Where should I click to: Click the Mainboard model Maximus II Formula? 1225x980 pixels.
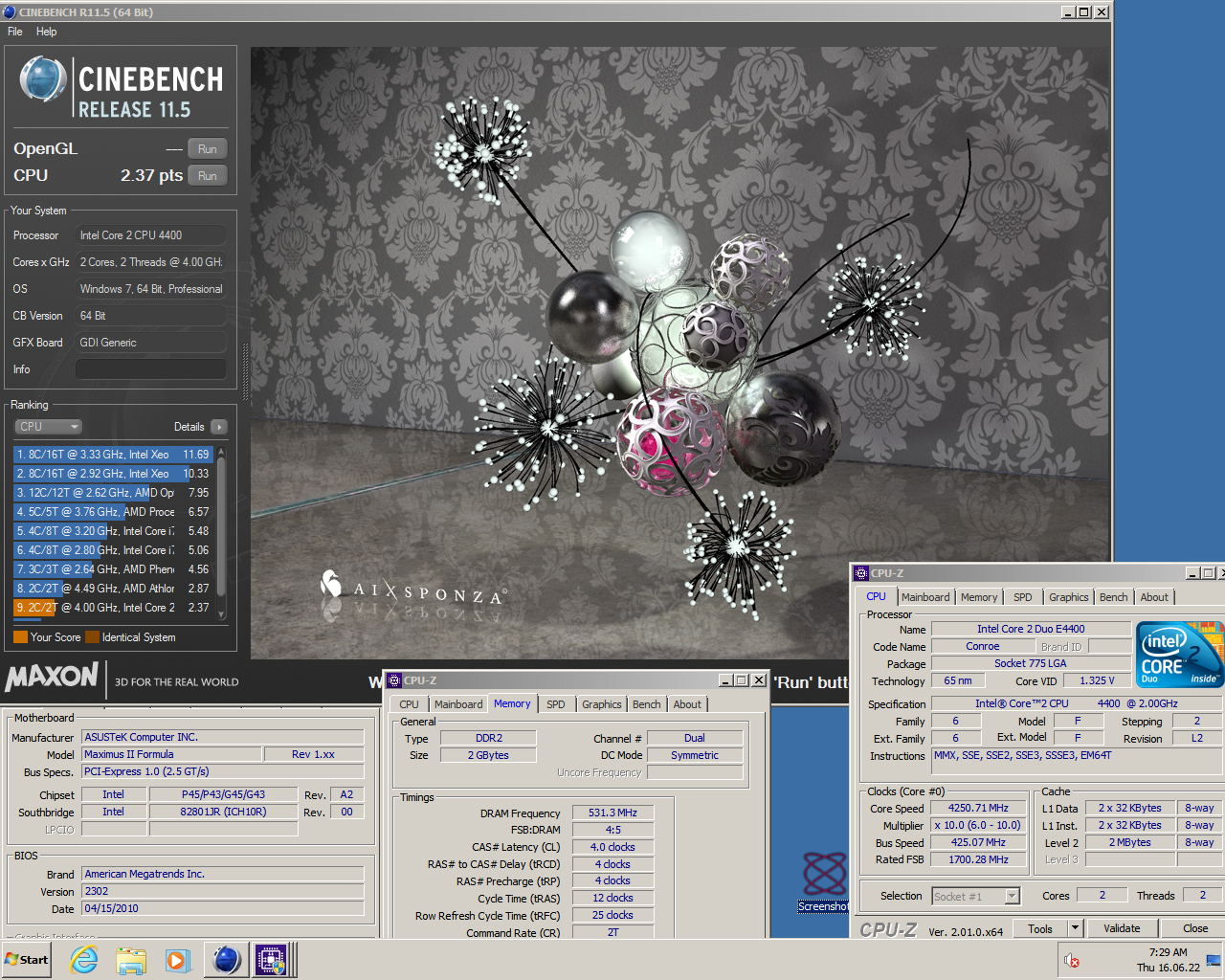(171, 754)
